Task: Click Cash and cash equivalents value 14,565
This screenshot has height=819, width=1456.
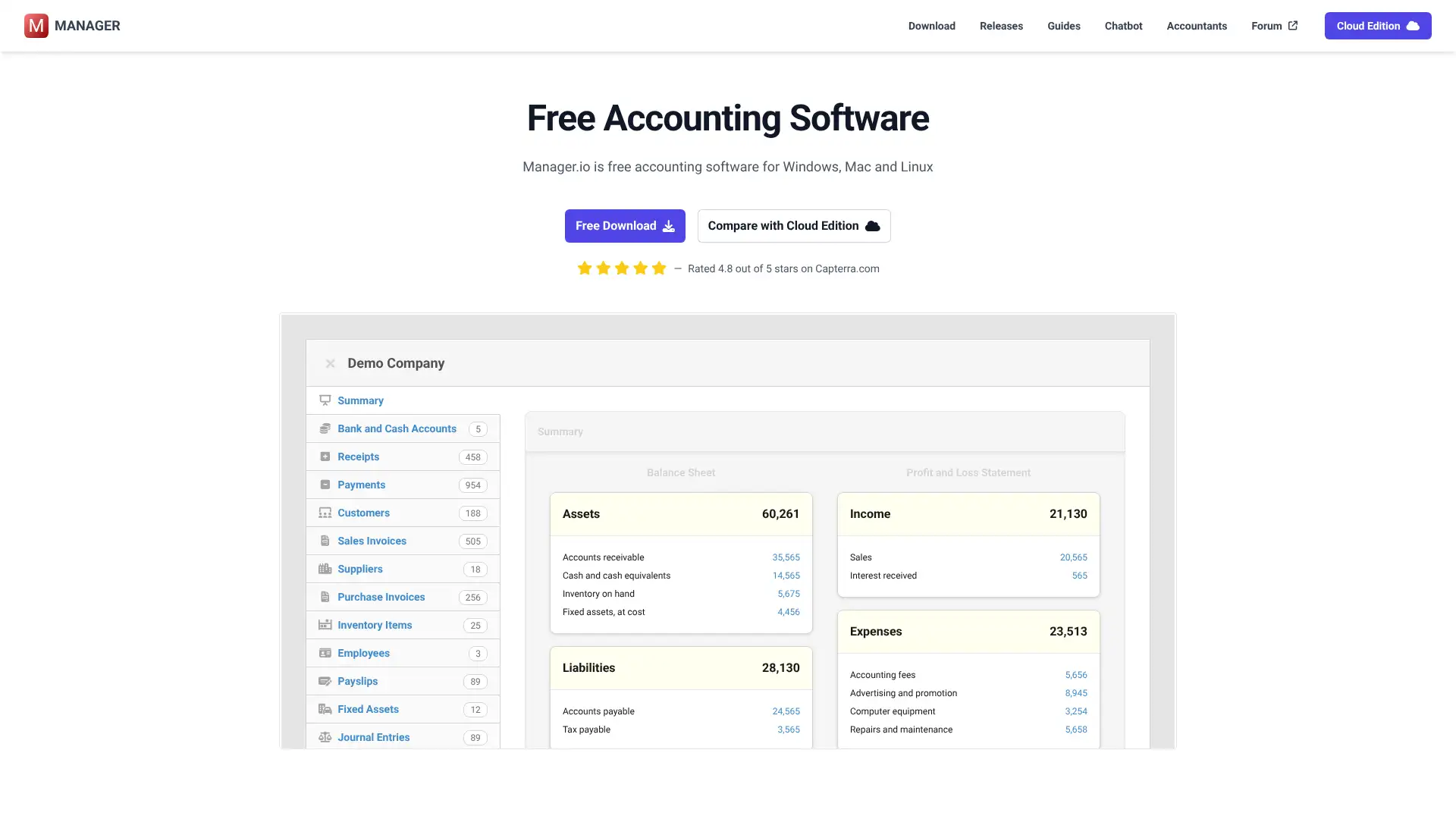Action: (786, 576)
